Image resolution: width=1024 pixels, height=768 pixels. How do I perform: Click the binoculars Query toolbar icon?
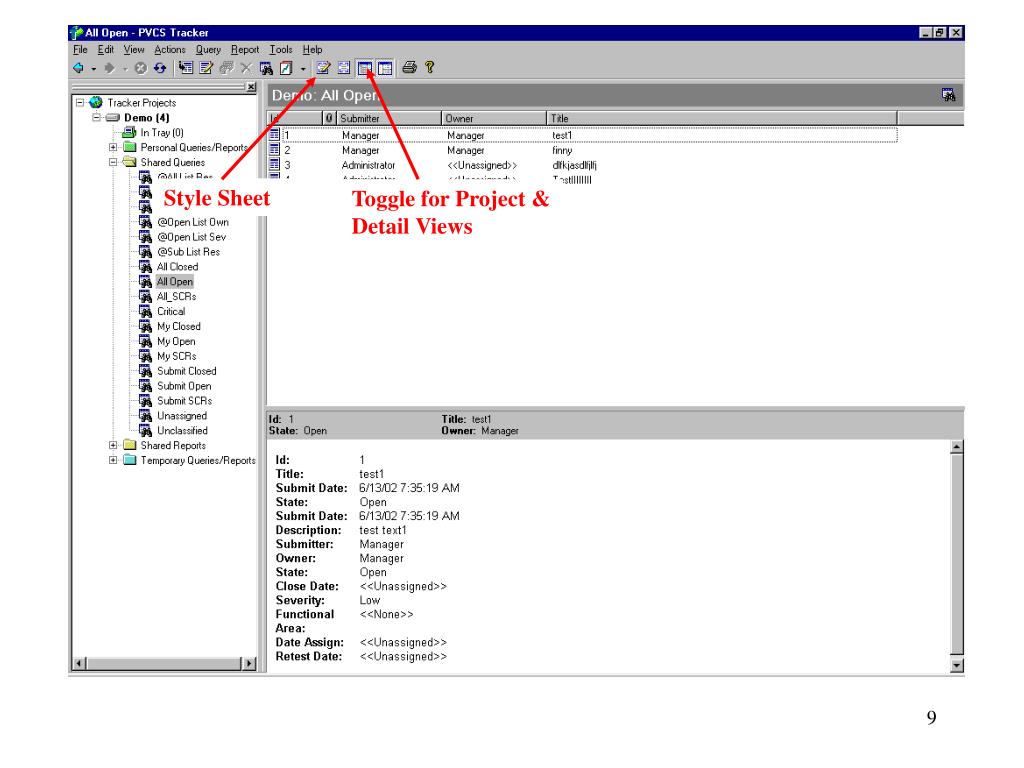point(266,68)
